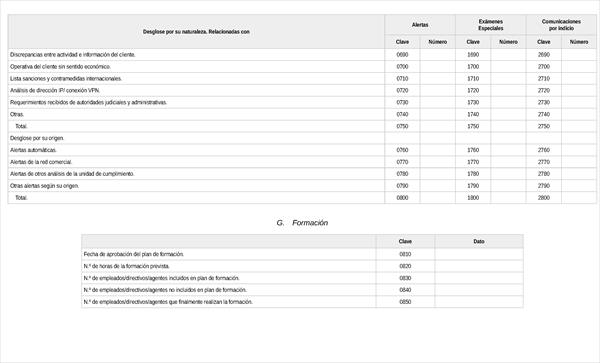The height and width of the screenshot is (363, 600).
Task: Click the Alertas Número cell for total key 0800
Action: [x=437, y=198]
